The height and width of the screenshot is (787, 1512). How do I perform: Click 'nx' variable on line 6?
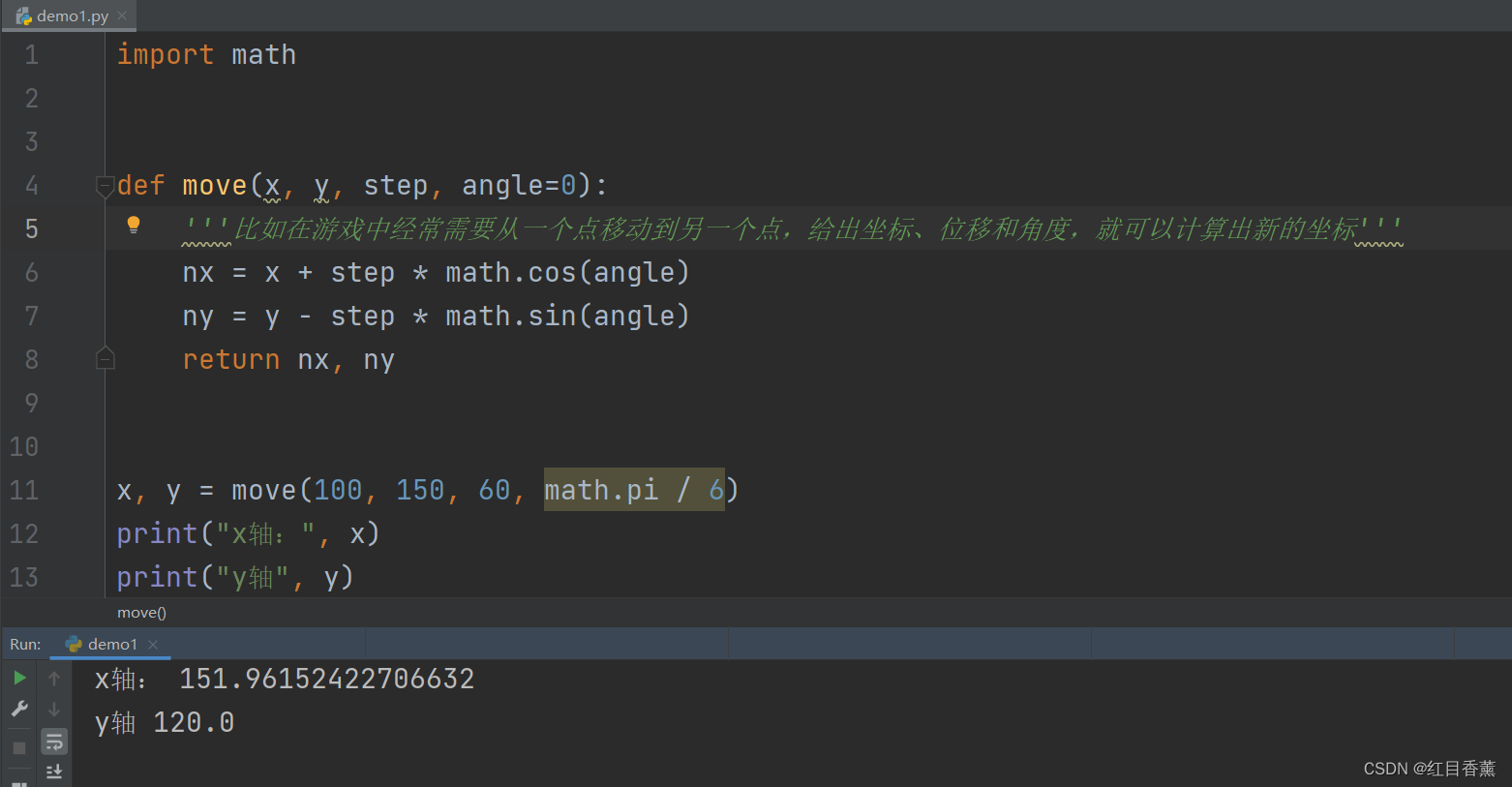tap(198, 273)
